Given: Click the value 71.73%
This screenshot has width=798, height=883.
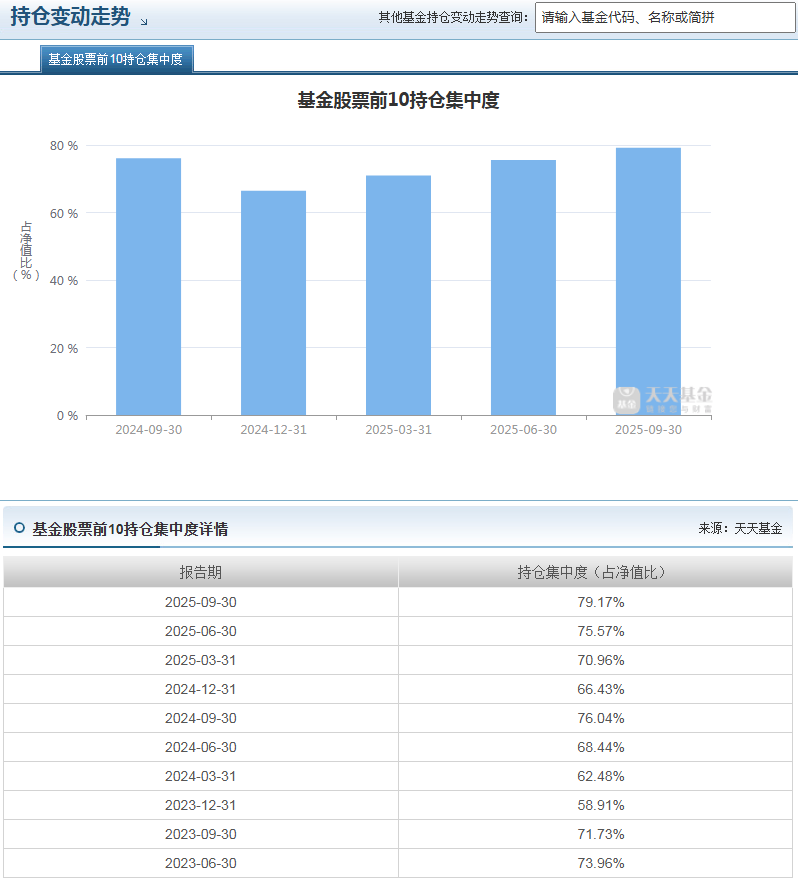Looking at the screenshot, I should pyautogui.click(x=601, y=834).
